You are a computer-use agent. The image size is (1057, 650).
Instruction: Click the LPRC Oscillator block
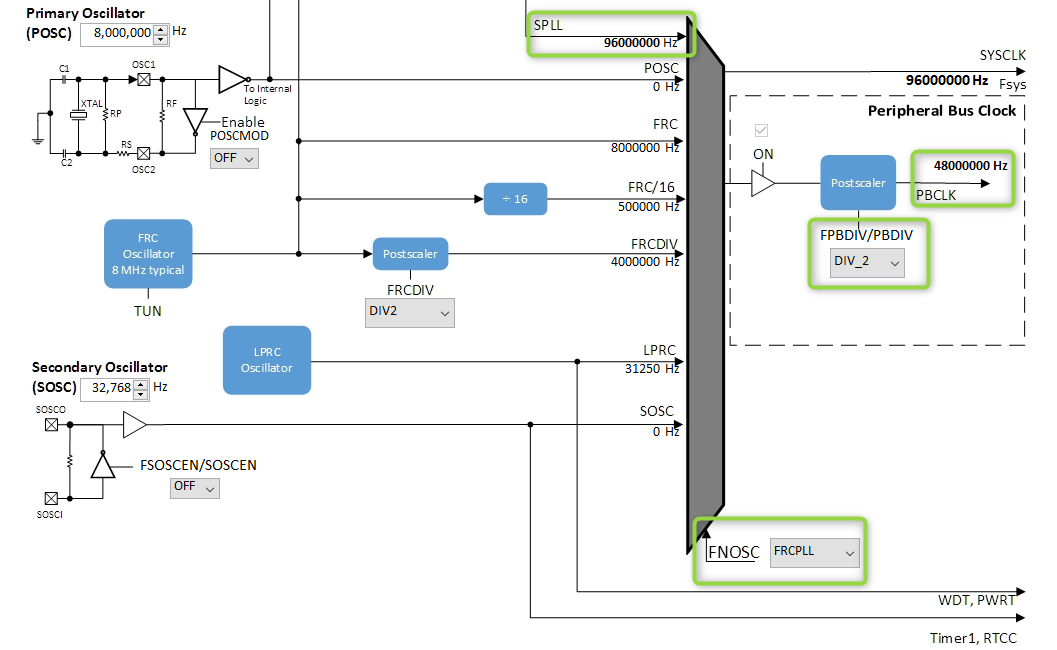267,360
